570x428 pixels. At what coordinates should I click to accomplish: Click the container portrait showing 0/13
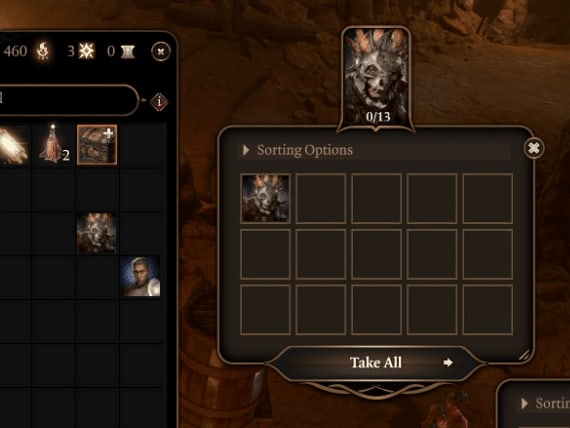click(377, 78)
